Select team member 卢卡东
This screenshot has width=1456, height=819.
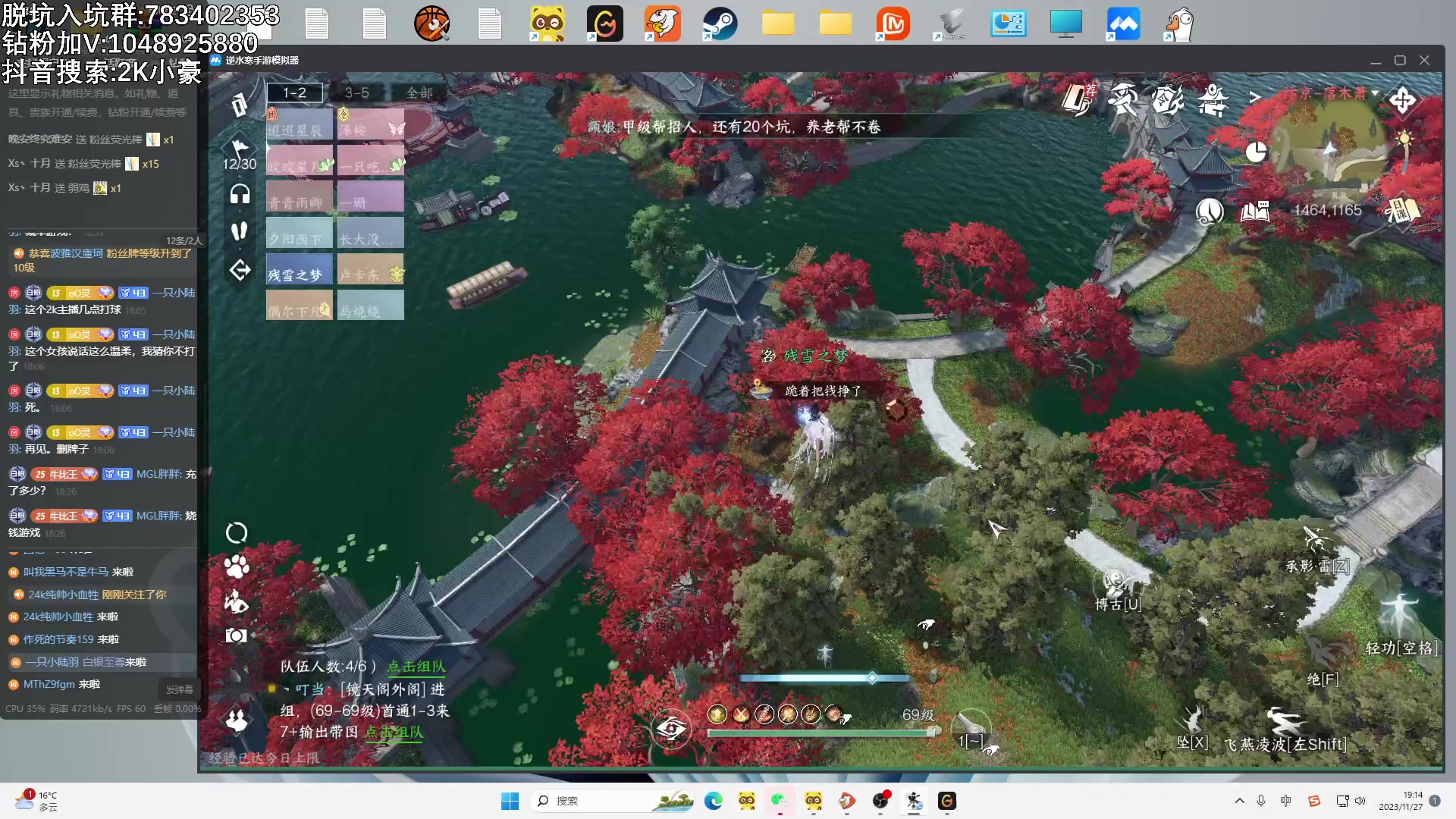(371, 269)
